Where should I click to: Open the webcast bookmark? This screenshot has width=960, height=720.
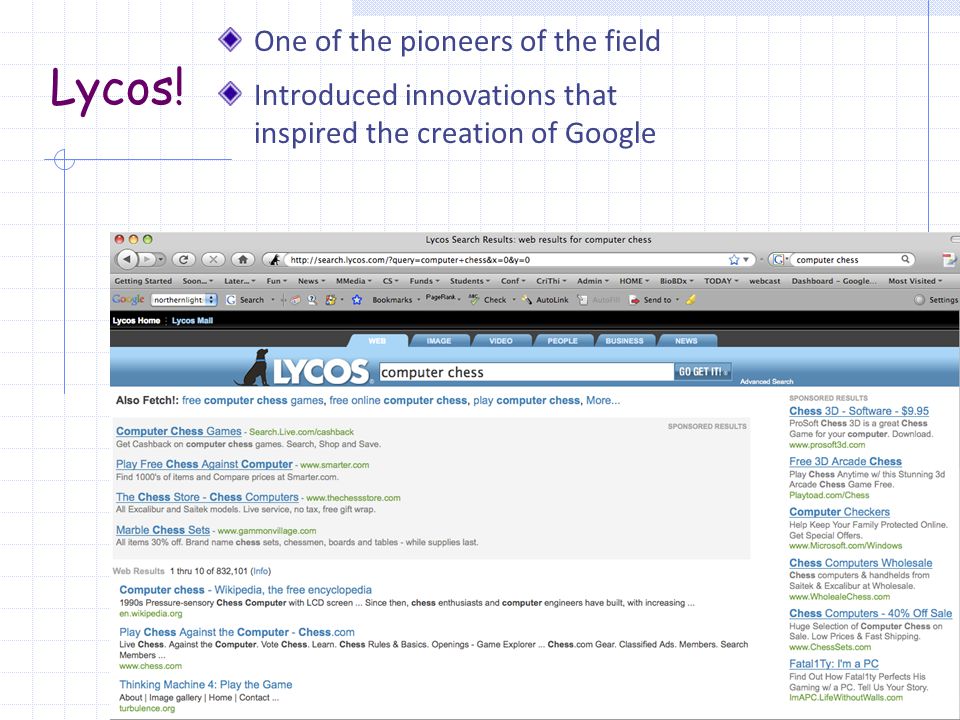pos(765,281)
